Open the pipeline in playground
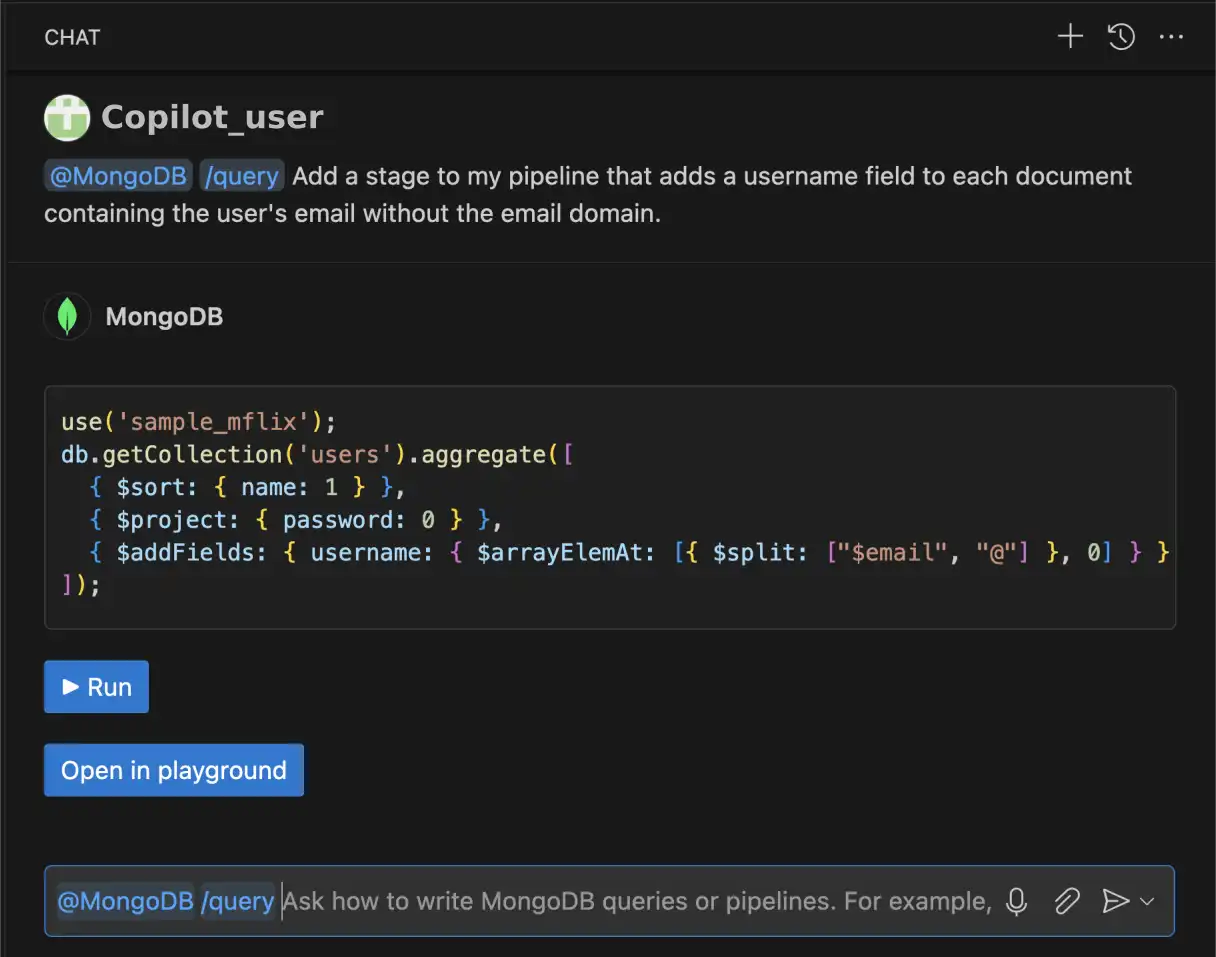The height and width of the screenshot is (957, 1216). pos(173,770)
